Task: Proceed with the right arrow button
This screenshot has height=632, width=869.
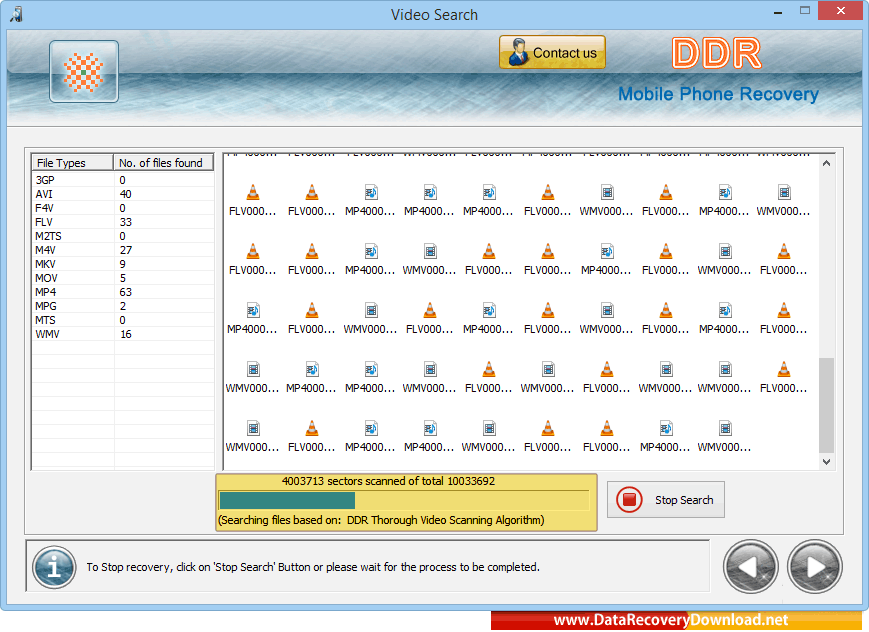Action: pyautogui.click(x=815, y=567)
